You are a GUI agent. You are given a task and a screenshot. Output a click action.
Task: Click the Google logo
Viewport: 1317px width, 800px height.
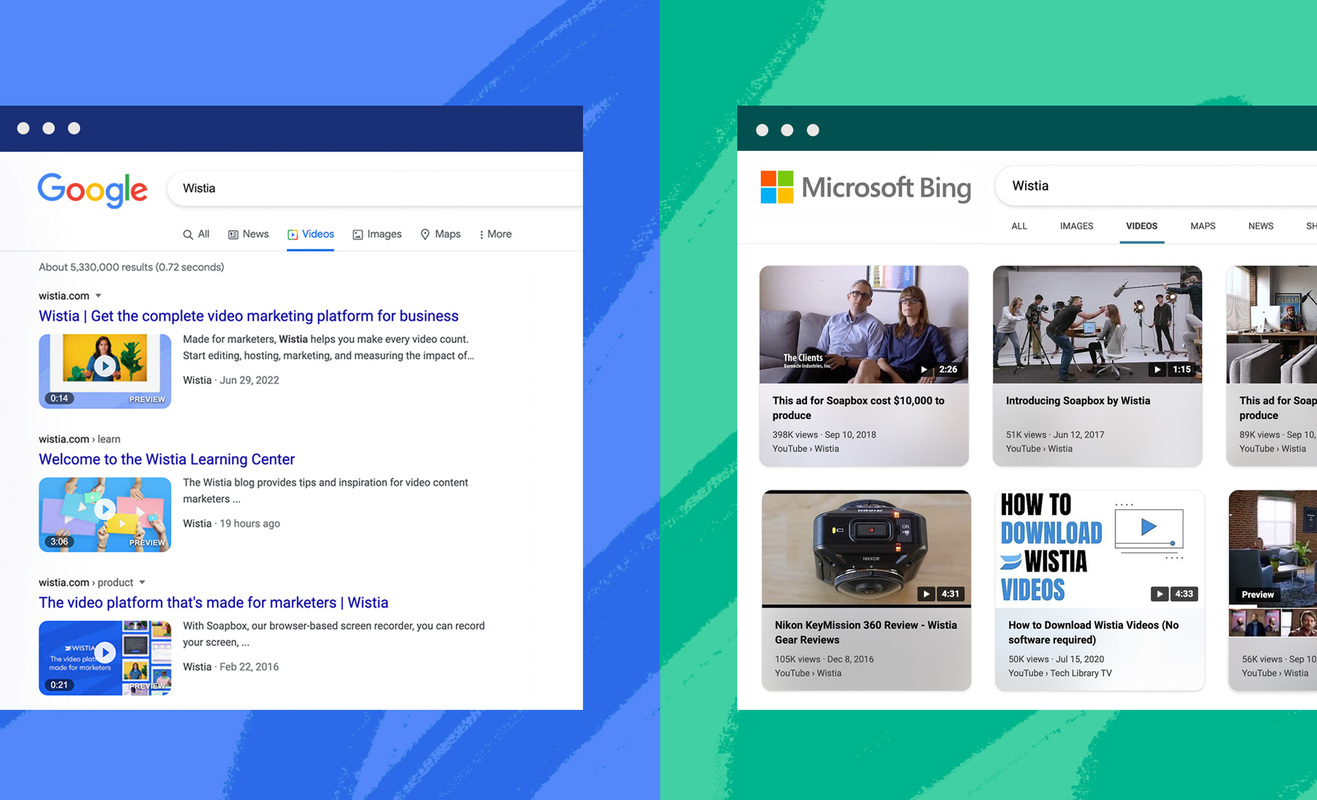(x=92, y=190)
